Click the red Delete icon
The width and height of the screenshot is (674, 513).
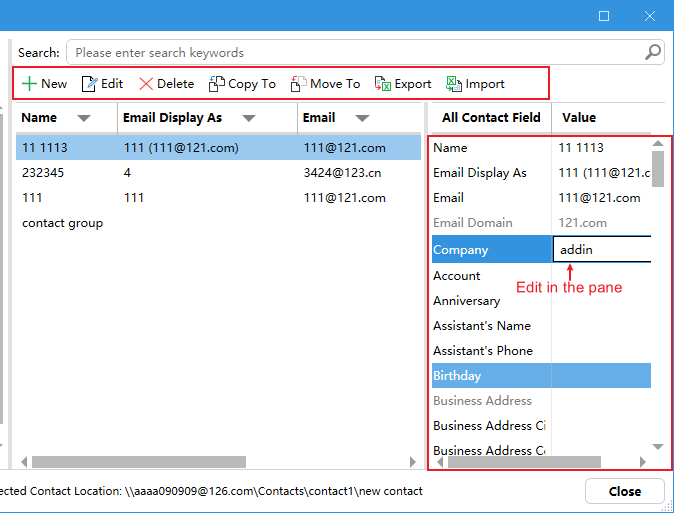[146, 84]
